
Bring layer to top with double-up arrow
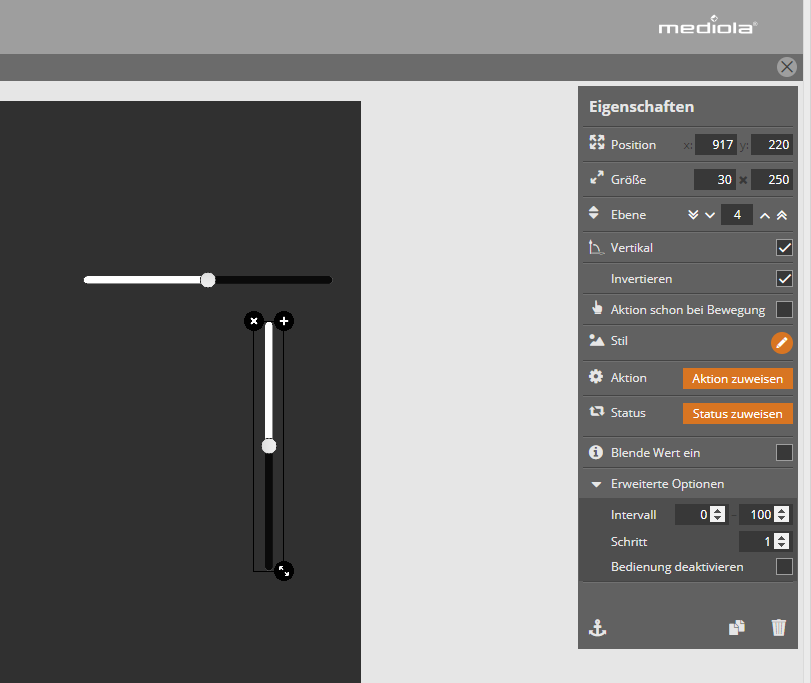coord(782,215)
